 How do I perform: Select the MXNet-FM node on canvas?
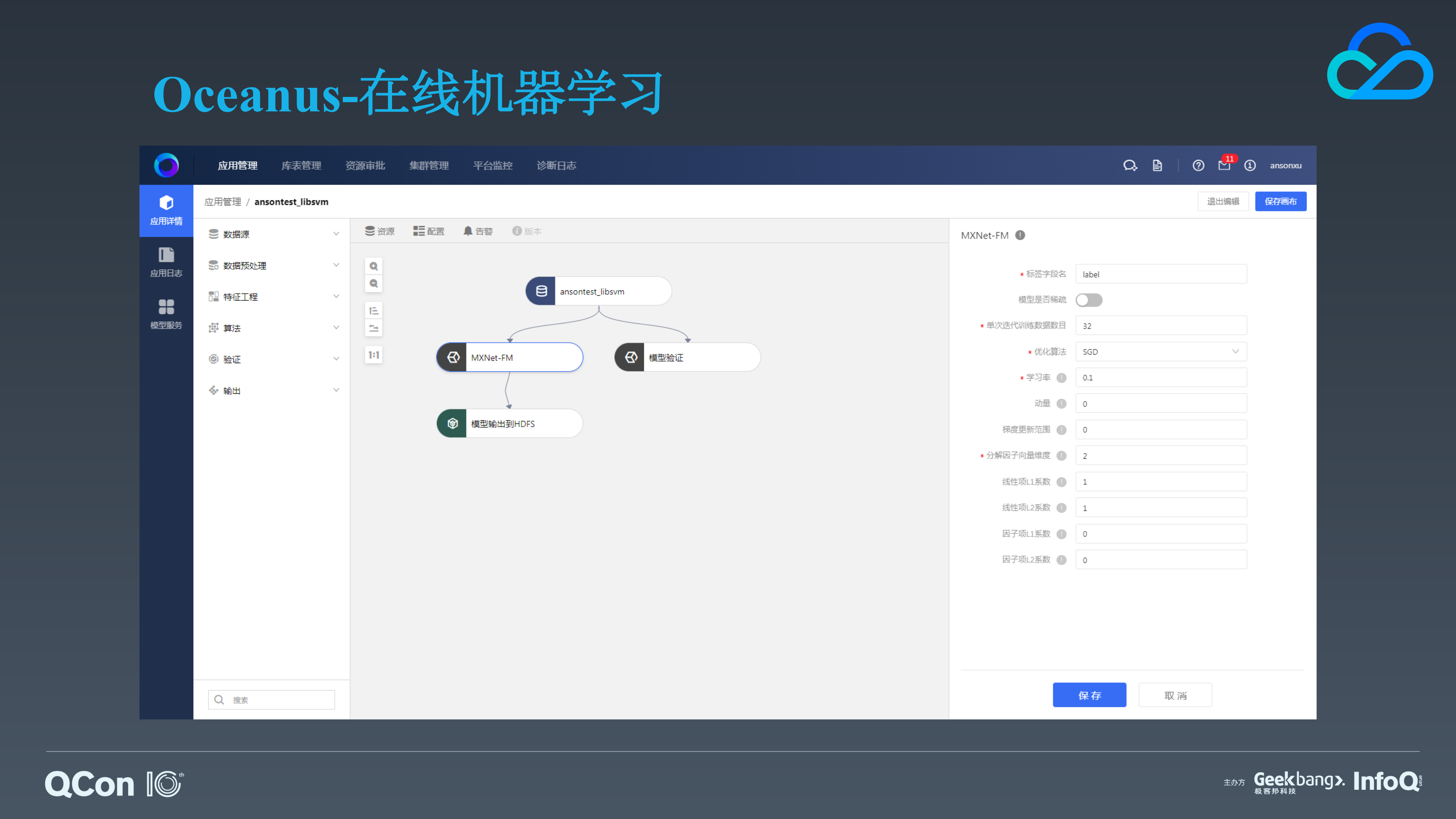tap(509, 357)
